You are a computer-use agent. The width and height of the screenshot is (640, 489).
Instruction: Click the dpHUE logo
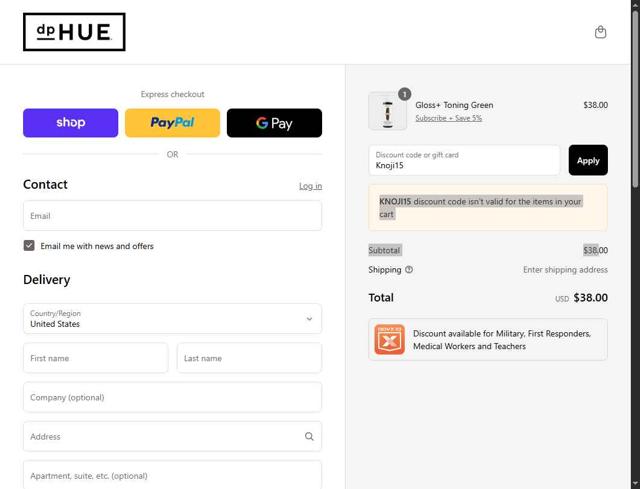74,32
